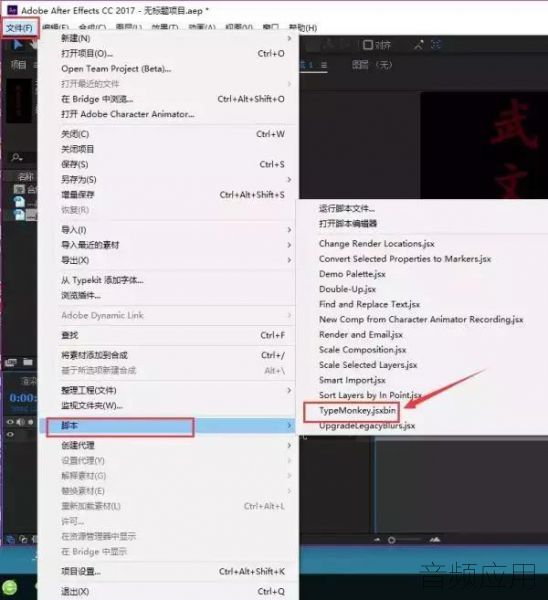
Task: Choose TypeMonkey.jsxbin from scripts submenu
Action: point(357,411)
